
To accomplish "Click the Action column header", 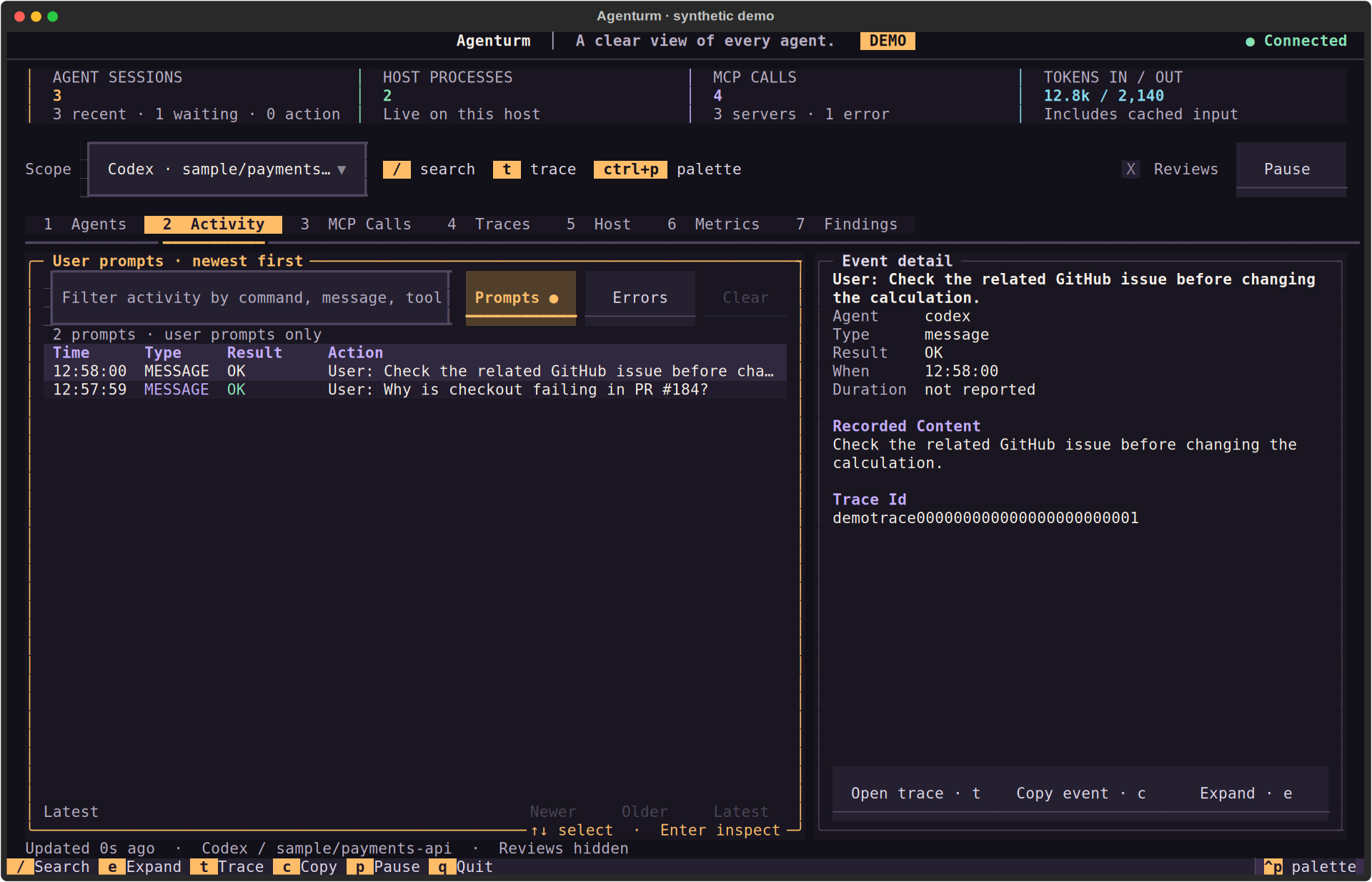I will point(355,353).
